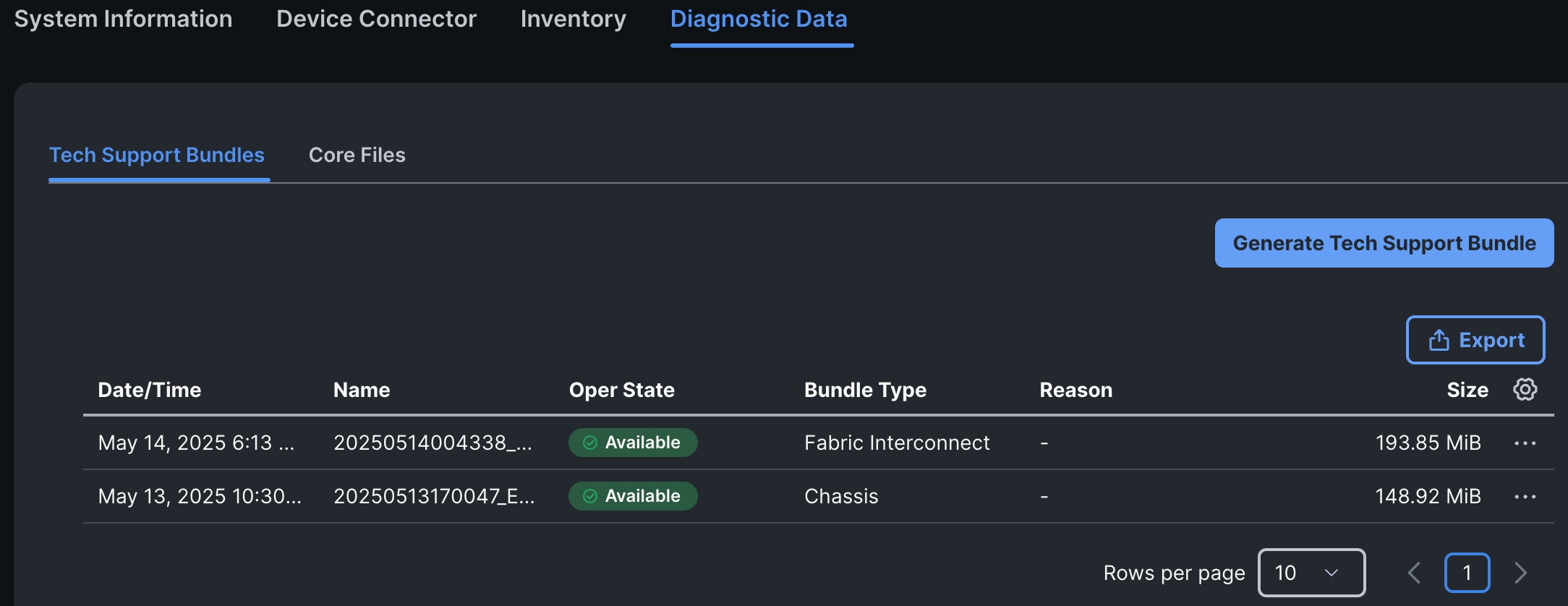Select page number 1 in pagination
The width and height of the screenshot is (1568, 606).
1467,573
